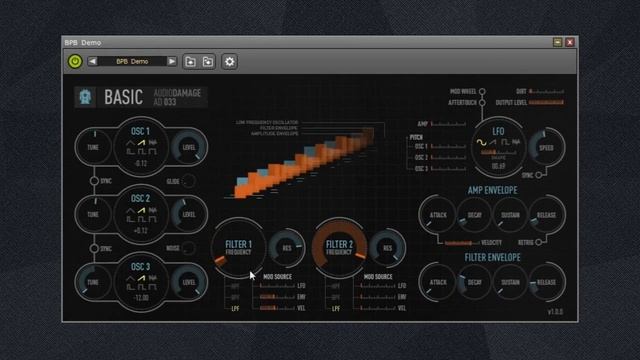Screen dimensions: 640x360
Task: Select OSC 3 sawtooth waveform
Action: (141, 278)
